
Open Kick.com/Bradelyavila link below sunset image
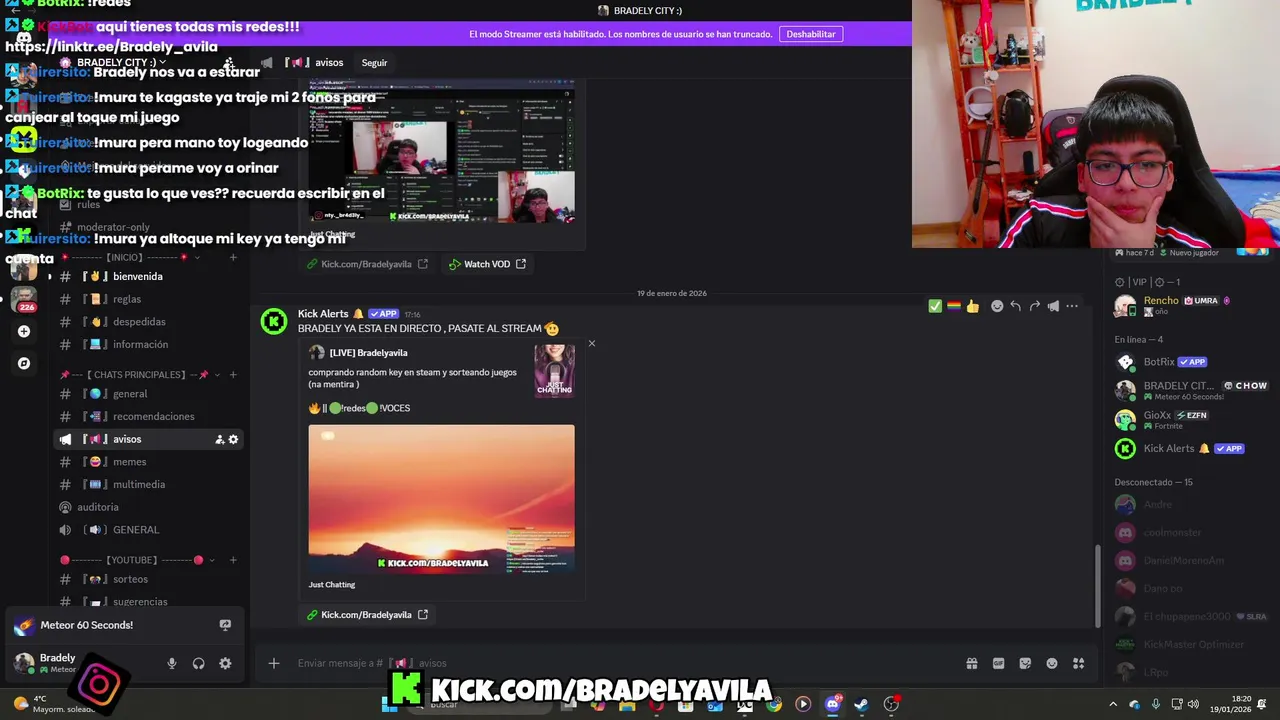(367, 615)
